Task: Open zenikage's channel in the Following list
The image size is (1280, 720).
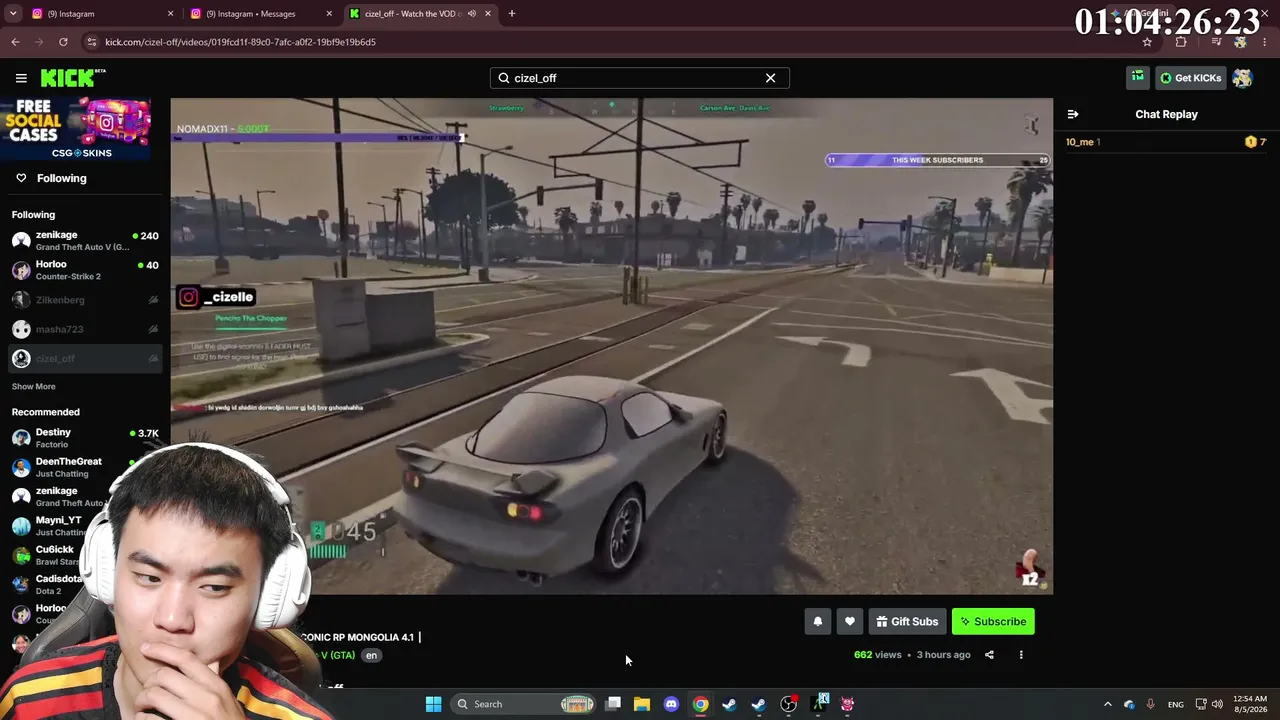Action: pos(85,241)
